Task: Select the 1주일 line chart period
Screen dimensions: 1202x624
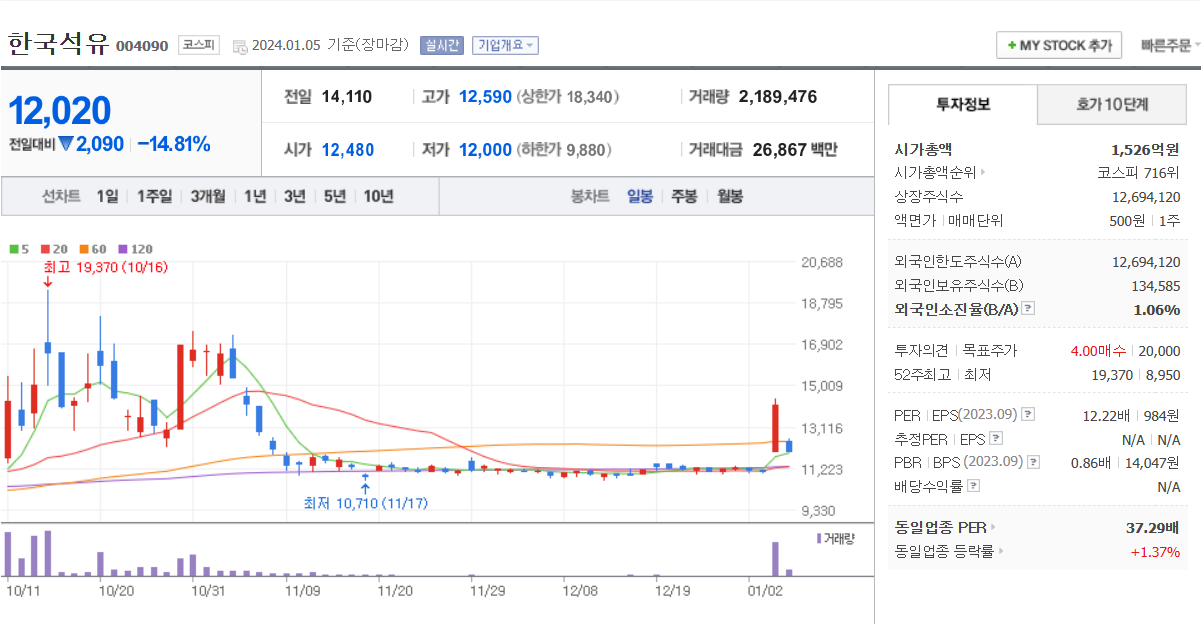Action: point(154,196)
